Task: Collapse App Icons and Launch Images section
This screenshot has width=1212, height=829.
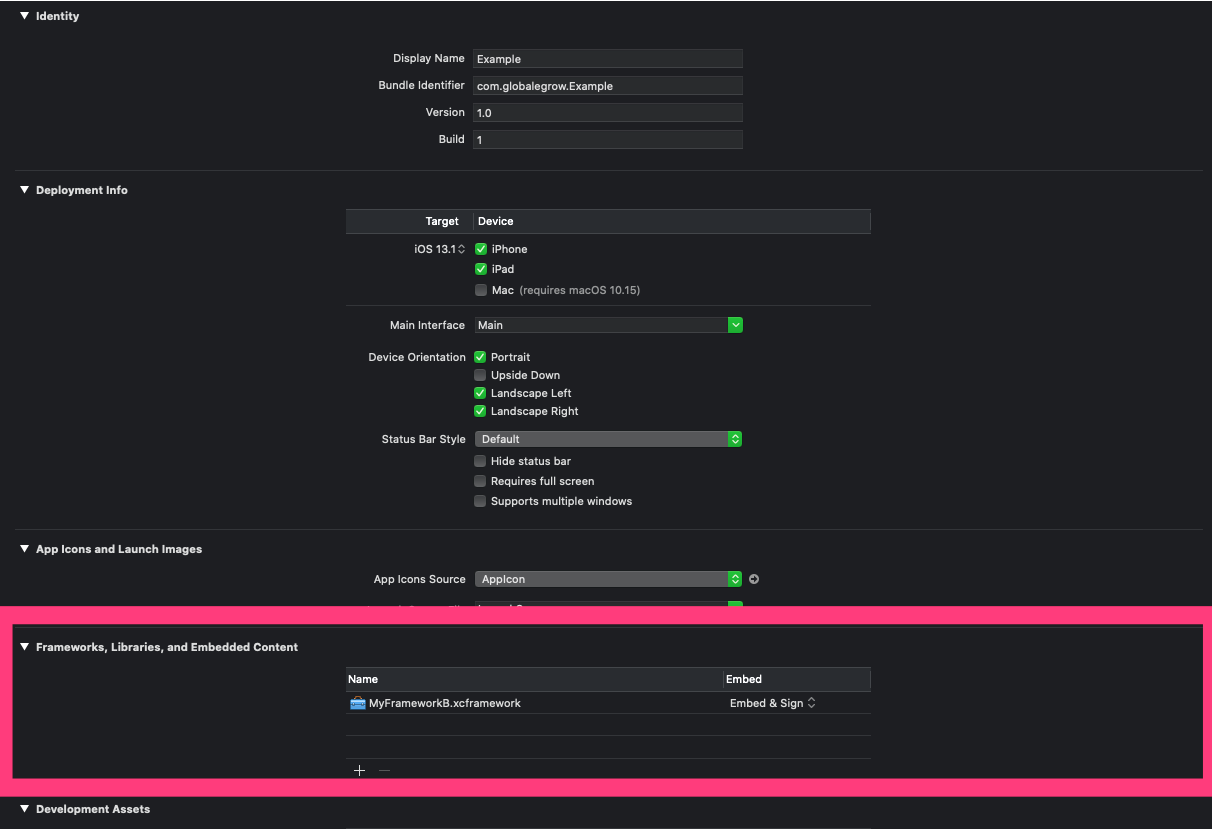Action: pos(25,549)
